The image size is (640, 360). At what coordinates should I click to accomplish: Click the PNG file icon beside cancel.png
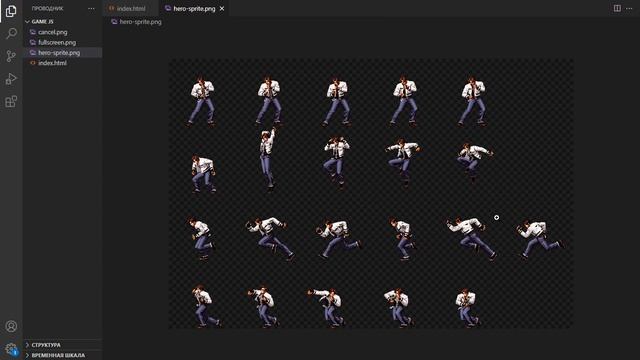tap(33, 32)
